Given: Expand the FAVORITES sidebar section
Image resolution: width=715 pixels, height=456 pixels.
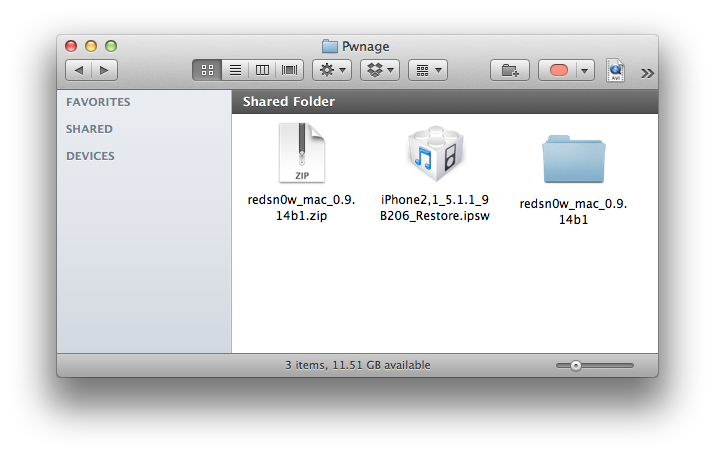Looking at the screenshot, I should point(98,102).
